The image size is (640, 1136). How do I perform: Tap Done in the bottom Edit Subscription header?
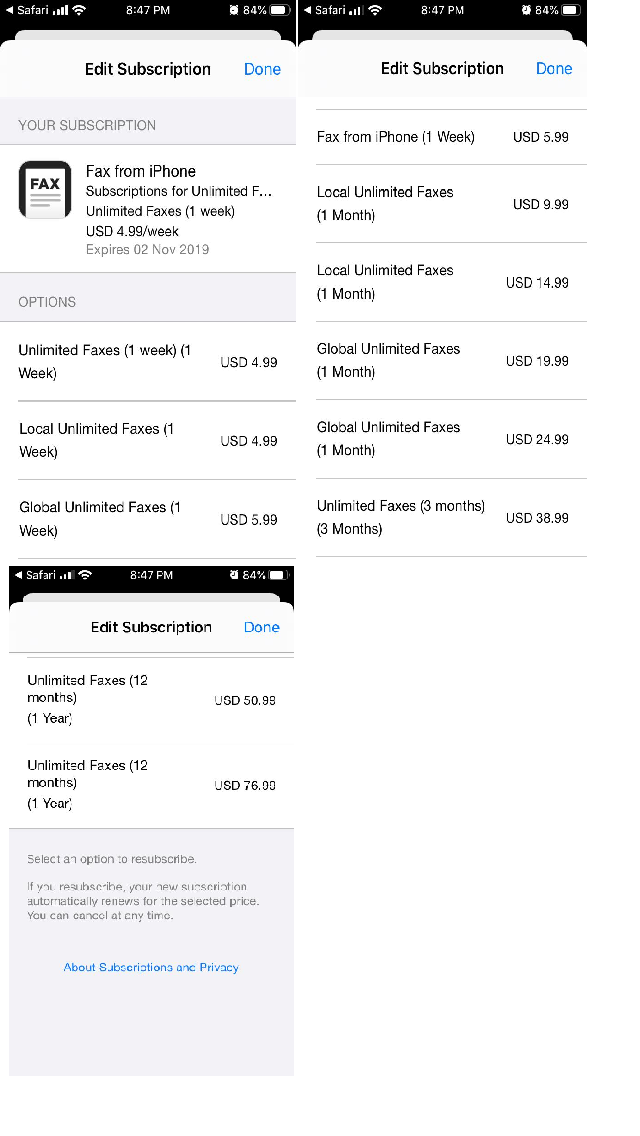coord(262,627)
